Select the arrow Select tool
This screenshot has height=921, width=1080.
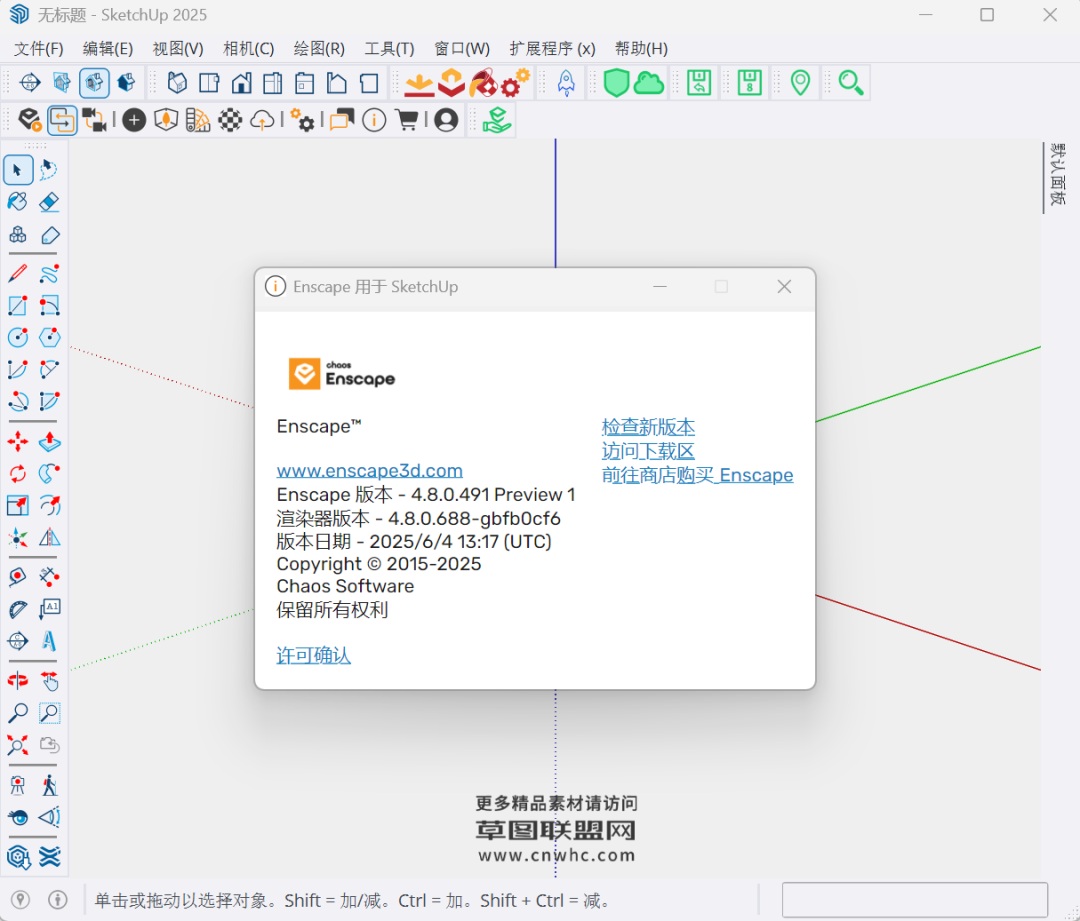click(18, 170)
